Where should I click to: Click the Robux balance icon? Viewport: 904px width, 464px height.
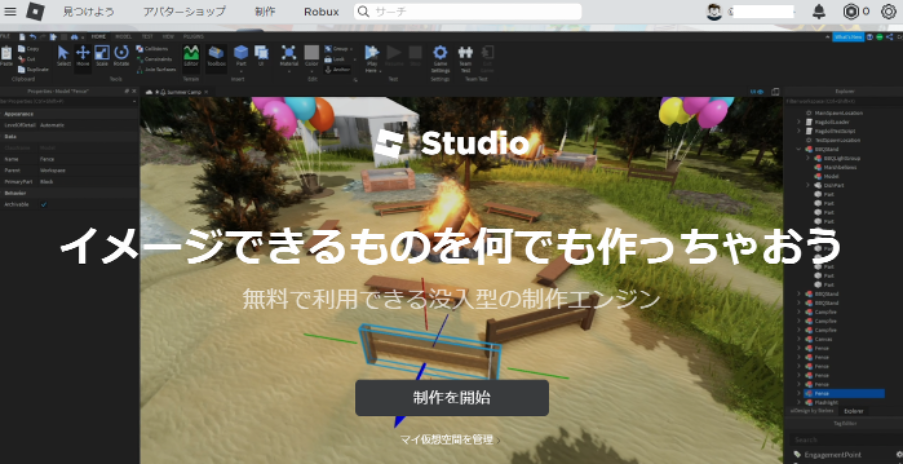tap(850, 12)
